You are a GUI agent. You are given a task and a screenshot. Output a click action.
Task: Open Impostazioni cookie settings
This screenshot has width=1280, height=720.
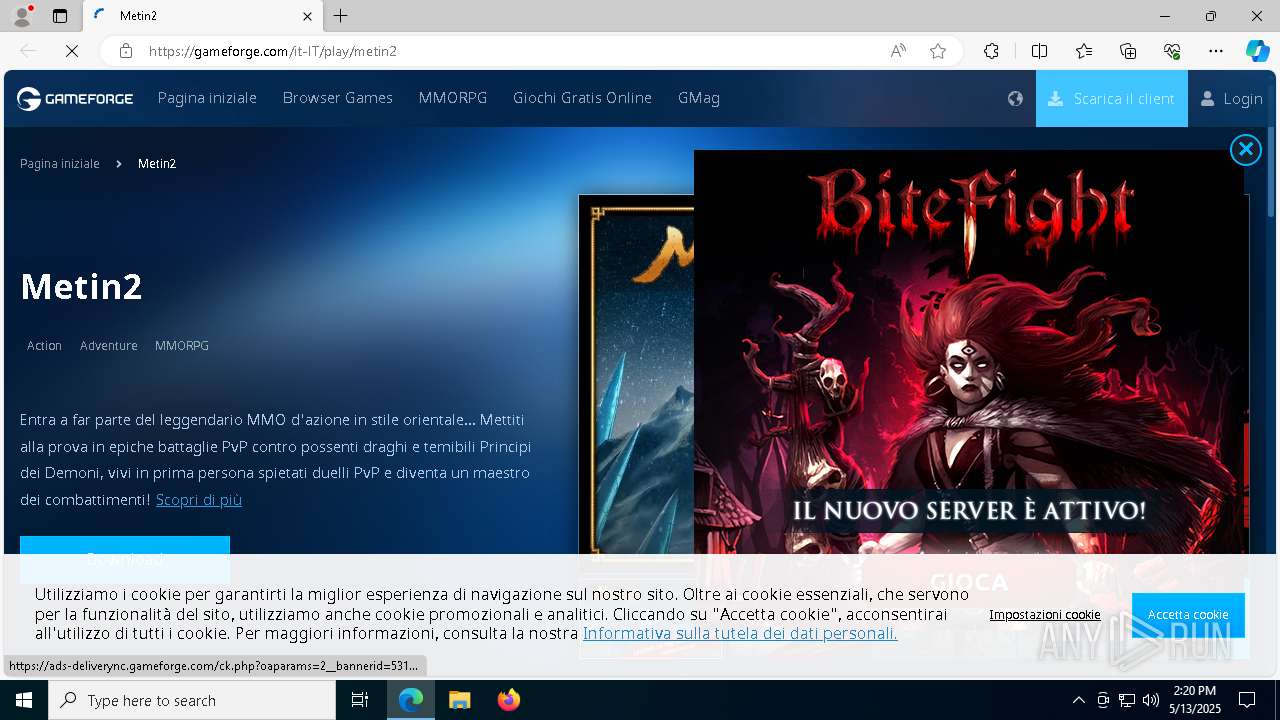pyautogui.click(x=1045, y=615)
